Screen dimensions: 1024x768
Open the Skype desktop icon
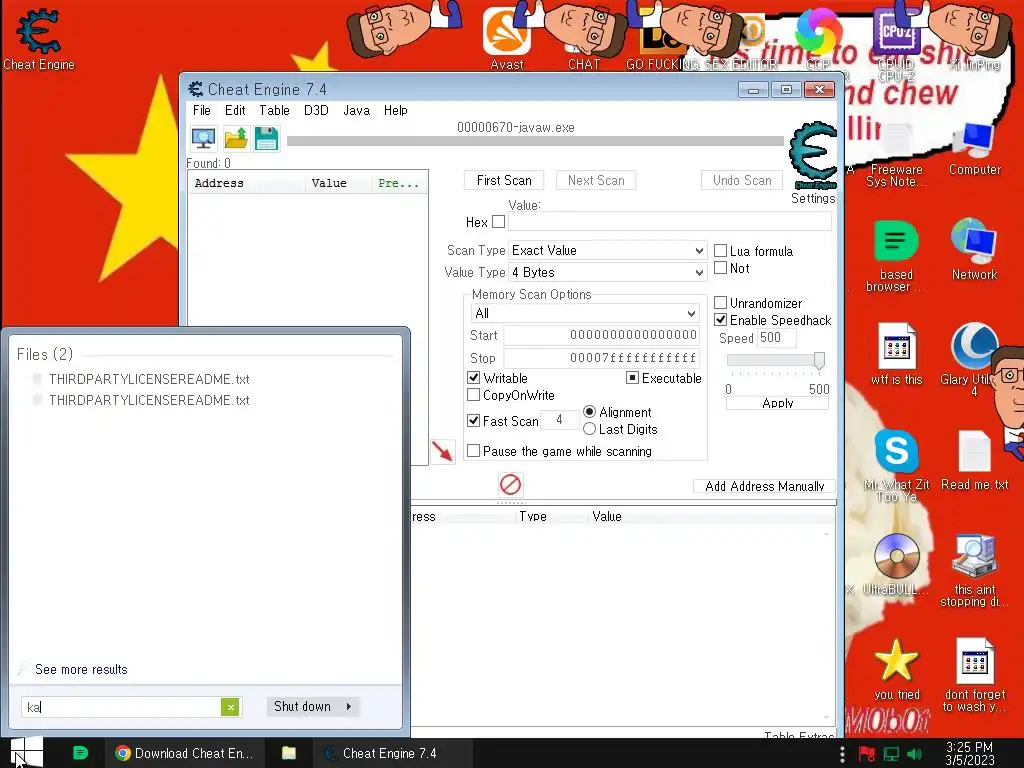click(896, 466)
